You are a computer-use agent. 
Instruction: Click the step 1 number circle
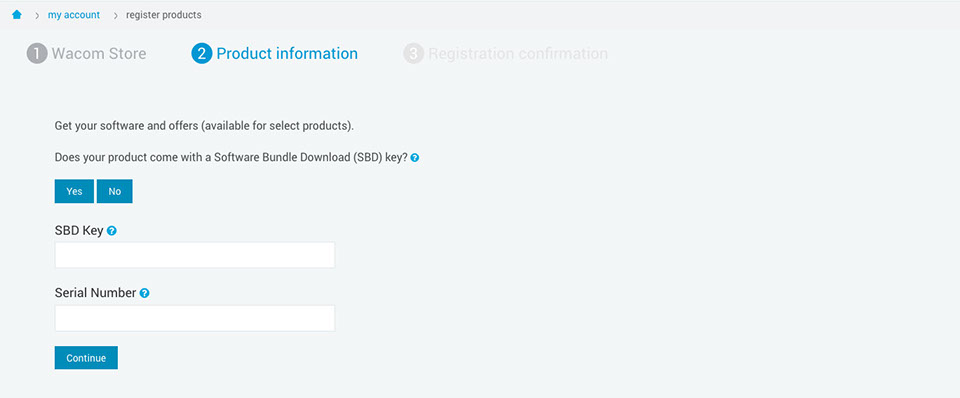tap(37, 54)
